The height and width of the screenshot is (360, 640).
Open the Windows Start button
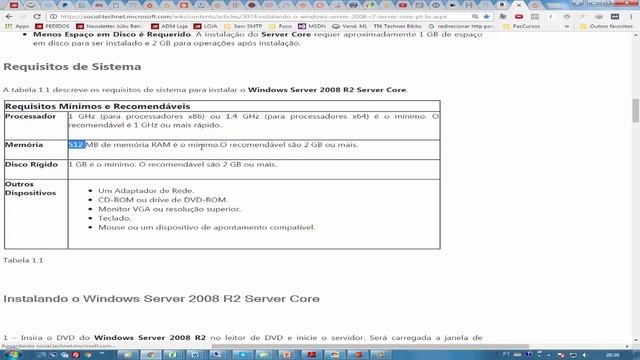click(12, 355)
